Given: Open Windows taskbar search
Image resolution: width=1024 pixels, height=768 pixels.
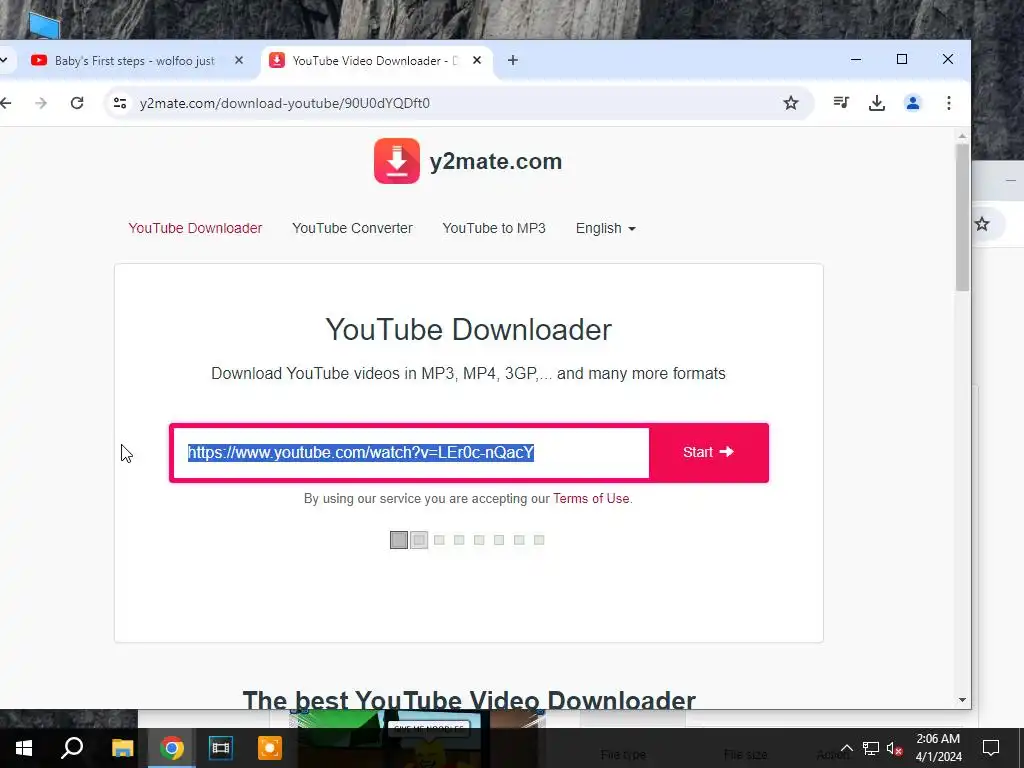Looking at the screenshot, I should click(x=72, y=748).
